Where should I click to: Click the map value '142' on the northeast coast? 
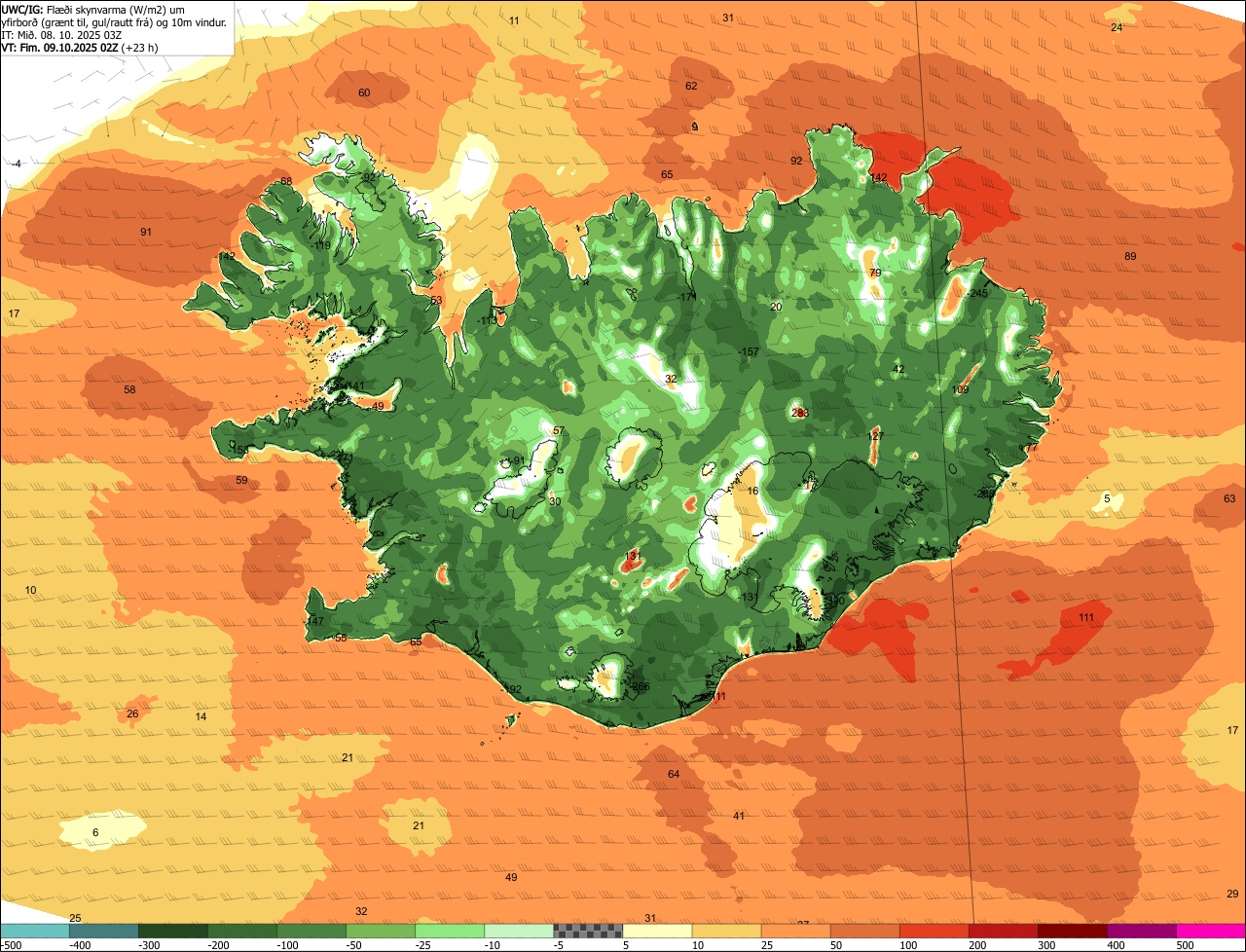[x=879, y=177]
